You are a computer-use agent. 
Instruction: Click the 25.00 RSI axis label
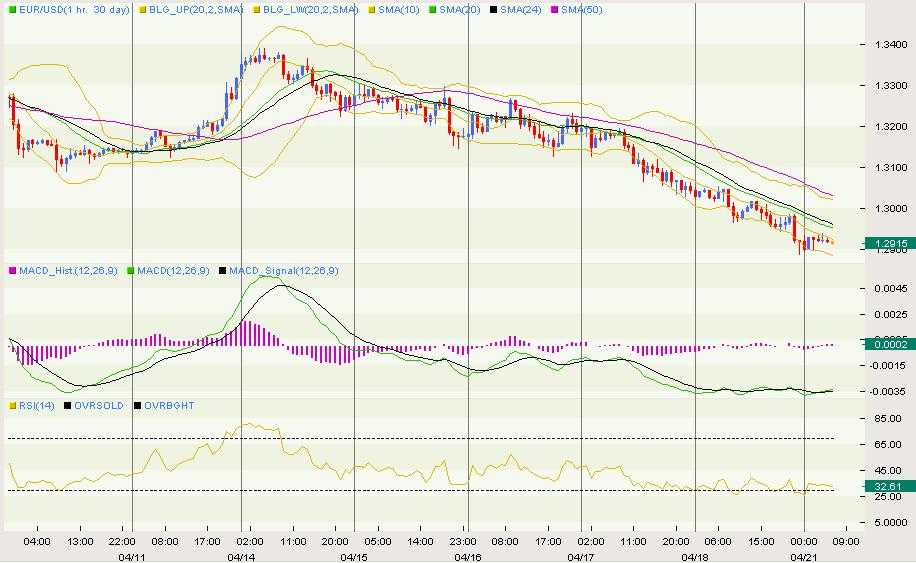coord(888,496)
